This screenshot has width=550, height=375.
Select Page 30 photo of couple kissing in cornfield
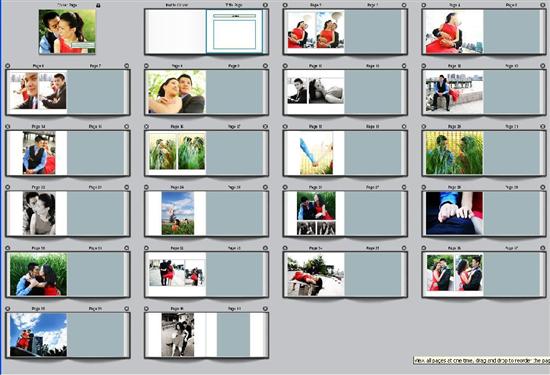coord(38,274)
